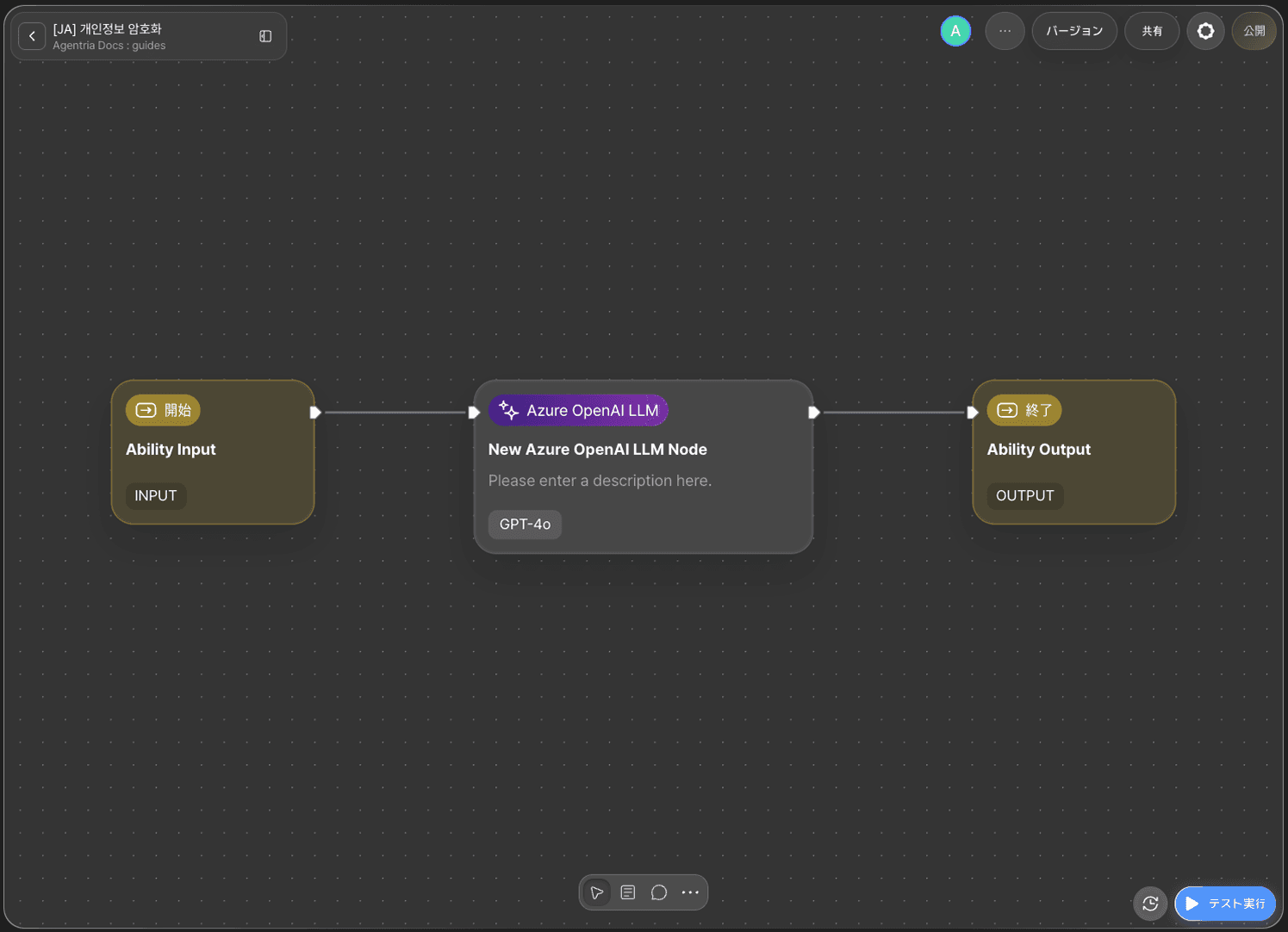Select the note tool in bottom toolbar
The image size is (1288, 932).
tap(628, 892)
